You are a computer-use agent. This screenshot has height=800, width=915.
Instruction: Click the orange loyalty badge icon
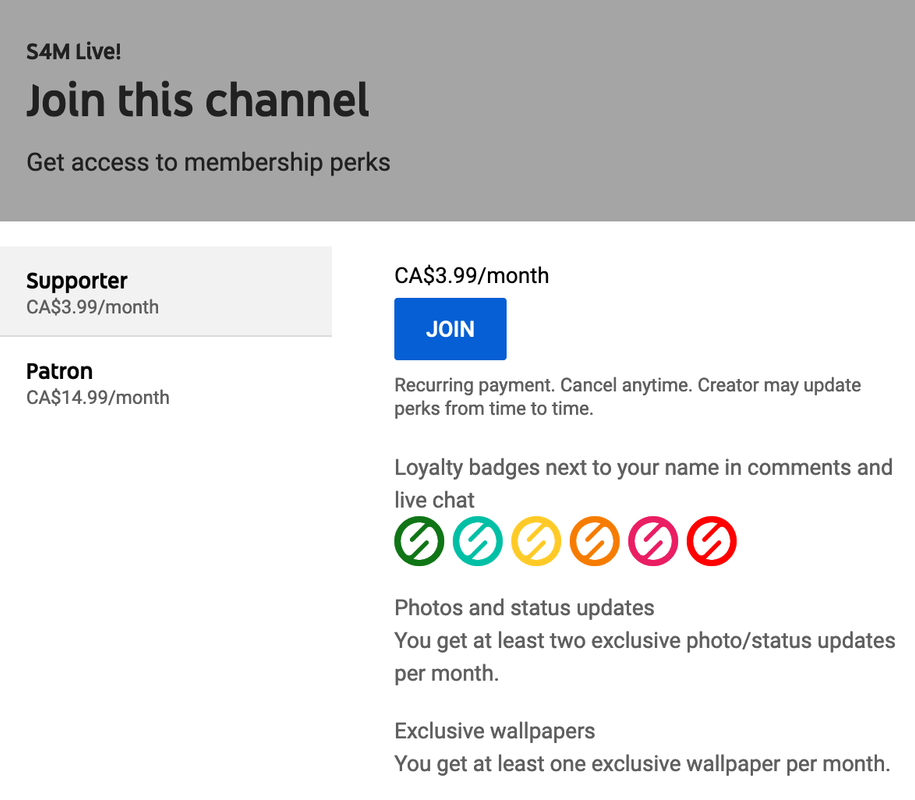click(595, 541)
